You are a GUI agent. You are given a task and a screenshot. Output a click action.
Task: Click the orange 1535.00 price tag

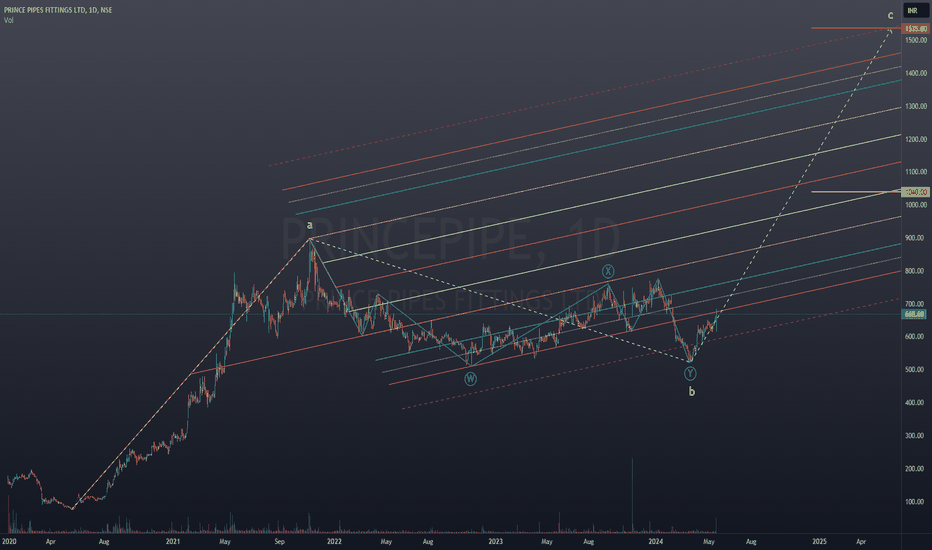pyautogui.click(x=915, y=29)
